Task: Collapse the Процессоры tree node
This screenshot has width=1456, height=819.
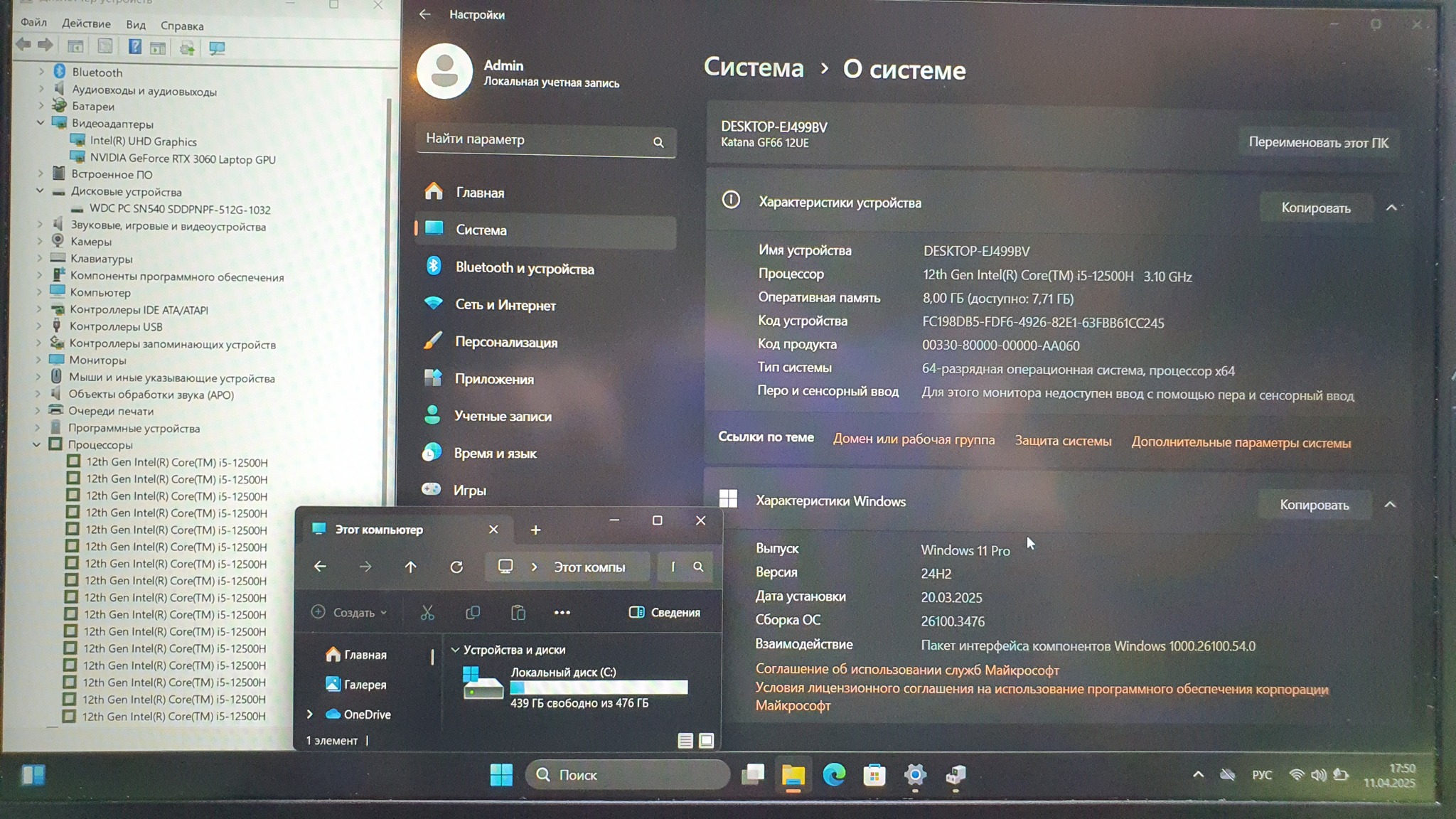Action: pyautogui.click(x=36, y=444)
